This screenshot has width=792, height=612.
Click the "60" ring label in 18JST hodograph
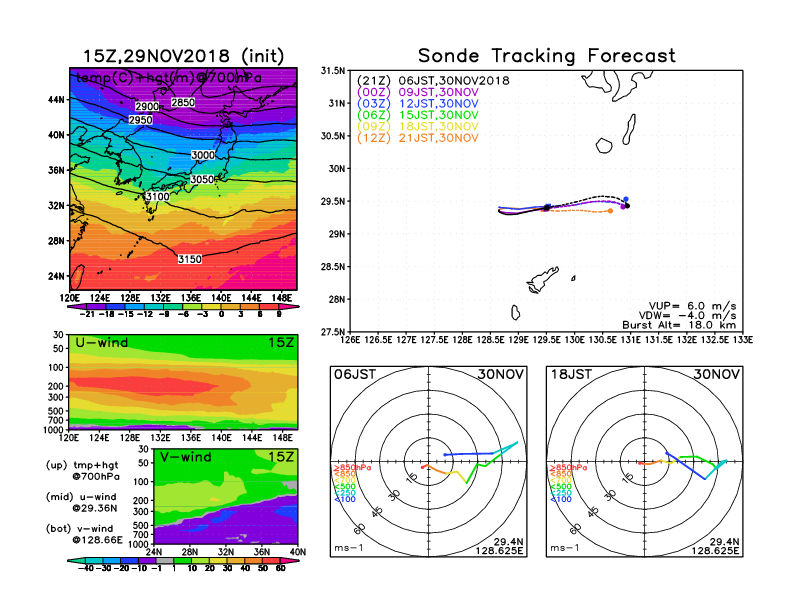[576, 529]
